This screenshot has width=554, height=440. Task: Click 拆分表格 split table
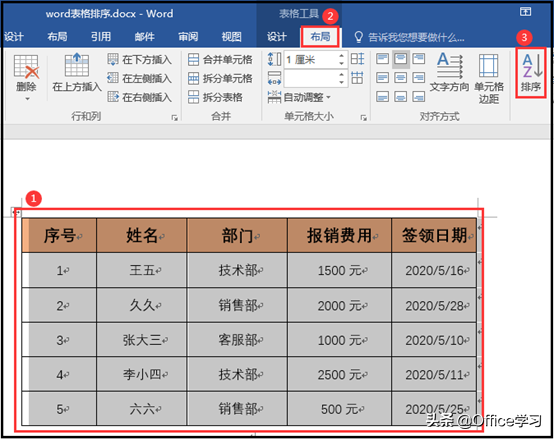215,97
